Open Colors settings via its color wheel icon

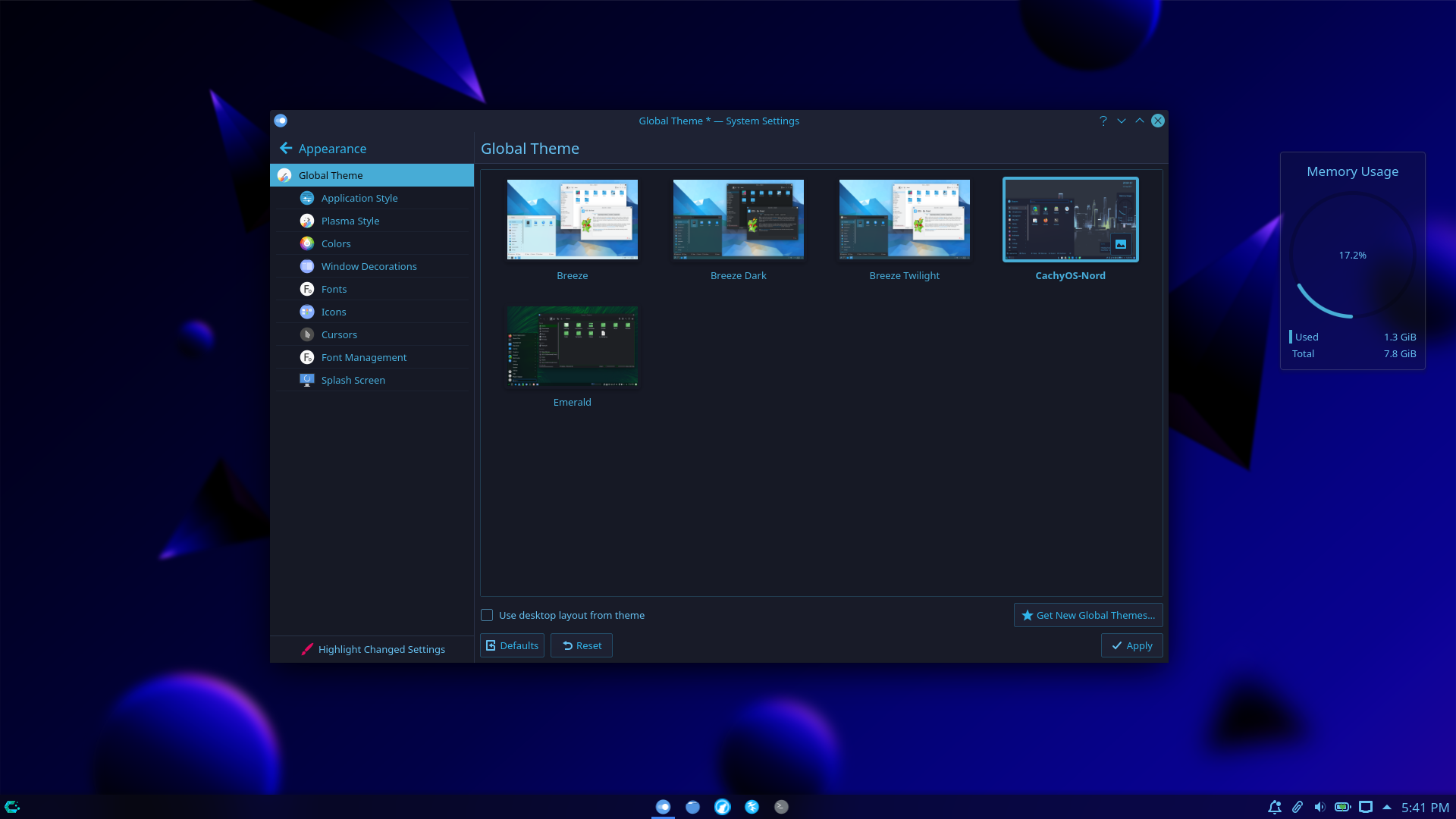click(x=306, y=243)
